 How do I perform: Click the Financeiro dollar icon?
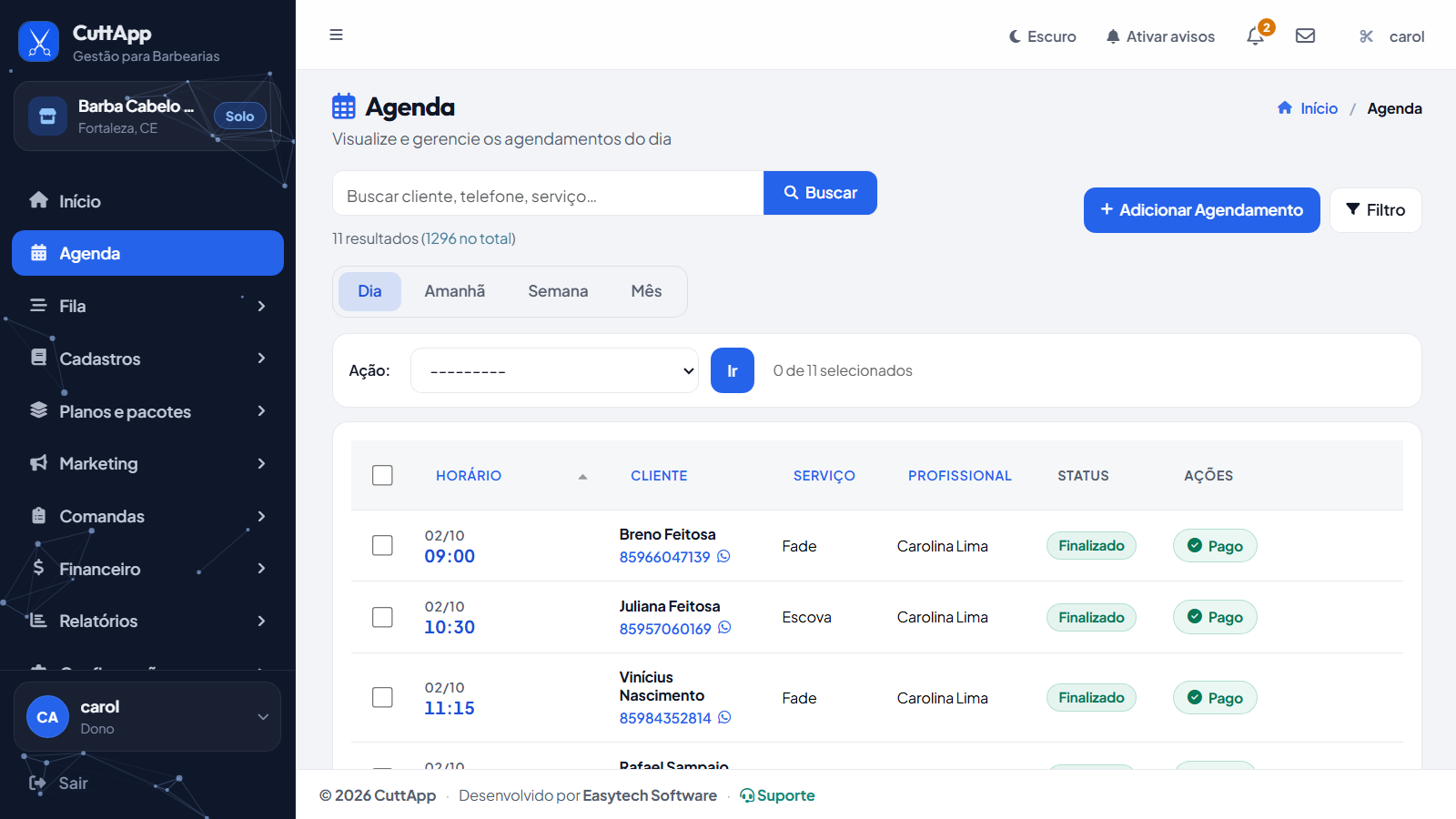click(38, 568)
